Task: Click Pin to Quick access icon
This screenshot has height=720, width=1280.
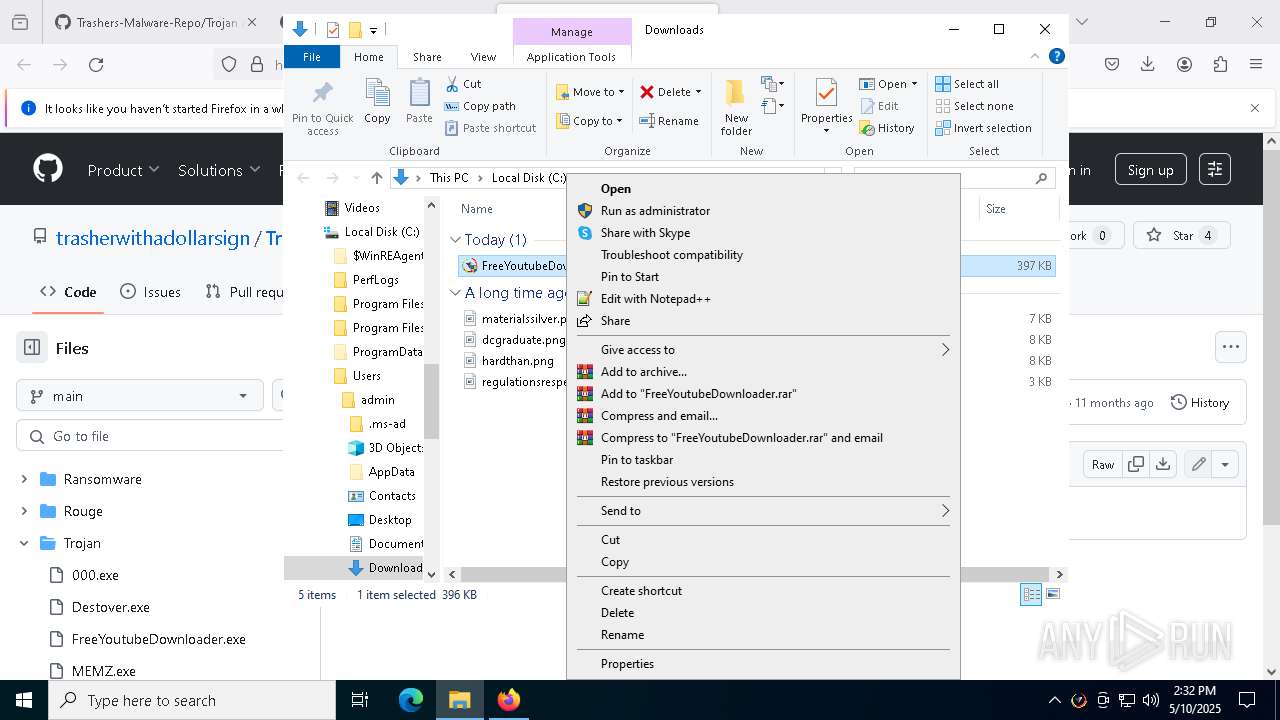Action: pos(322,108)
